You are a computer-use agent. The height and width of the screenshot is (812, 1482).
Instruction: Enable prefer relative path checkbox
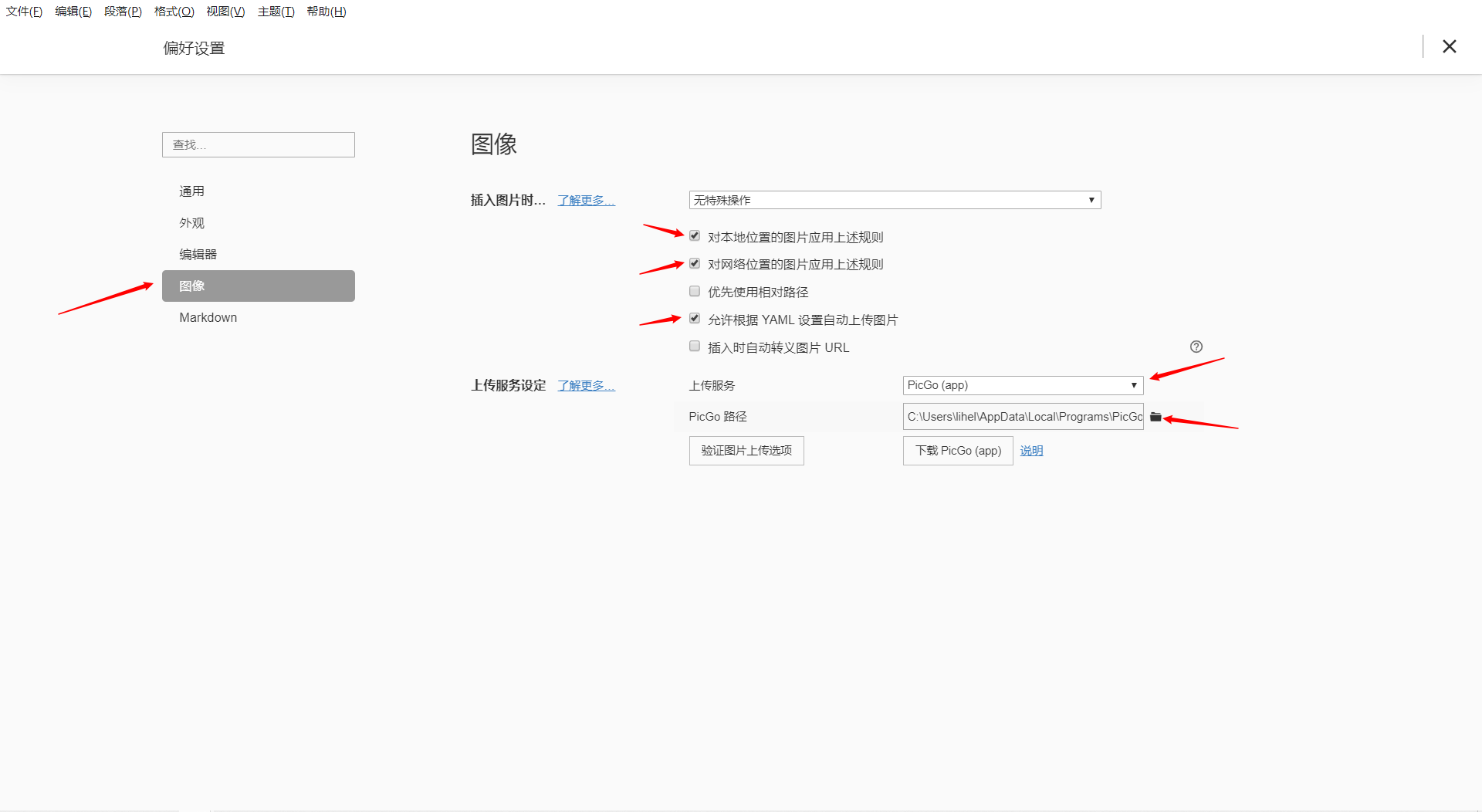(x=695, y=292)
